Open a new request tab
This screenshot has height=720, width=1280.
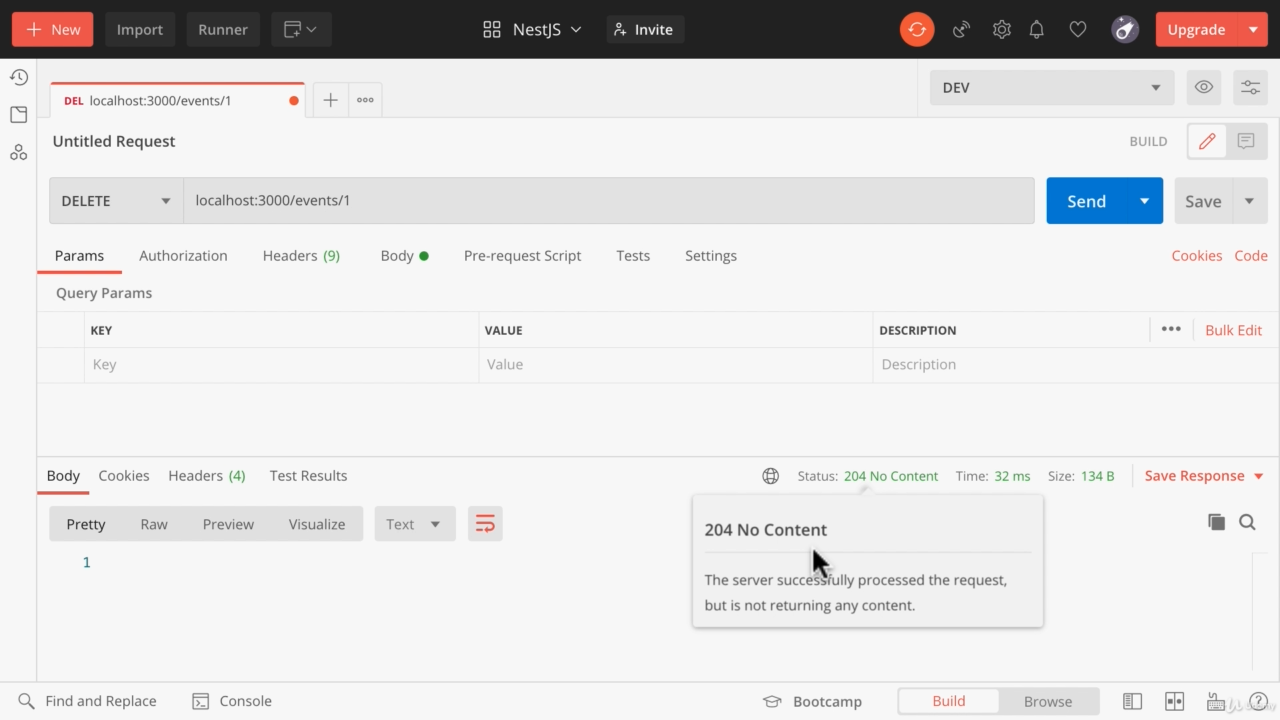tap(330, 100)
